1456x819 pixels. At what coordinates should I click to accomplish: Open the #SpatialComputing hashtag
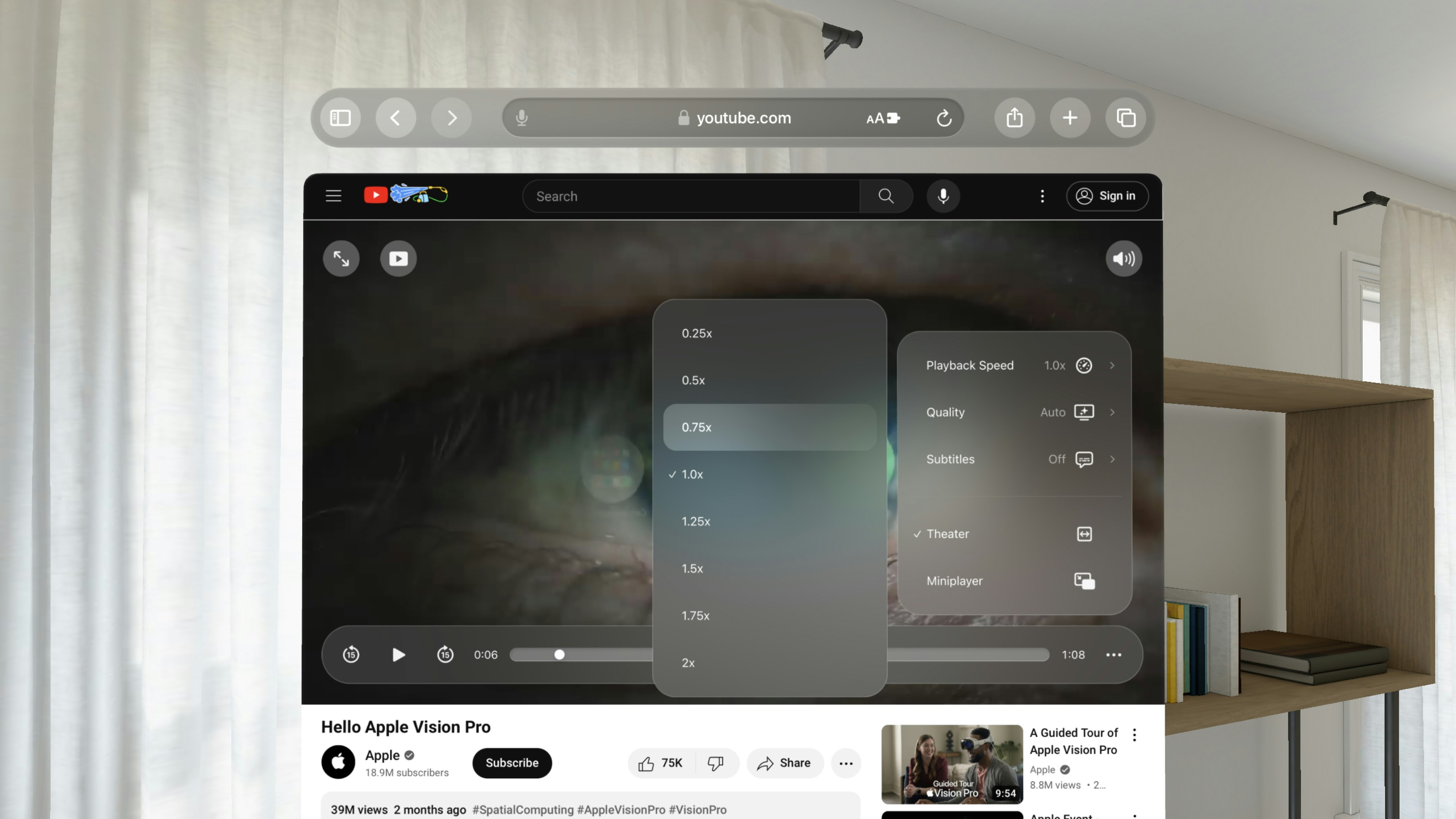[x=523, y=810]
